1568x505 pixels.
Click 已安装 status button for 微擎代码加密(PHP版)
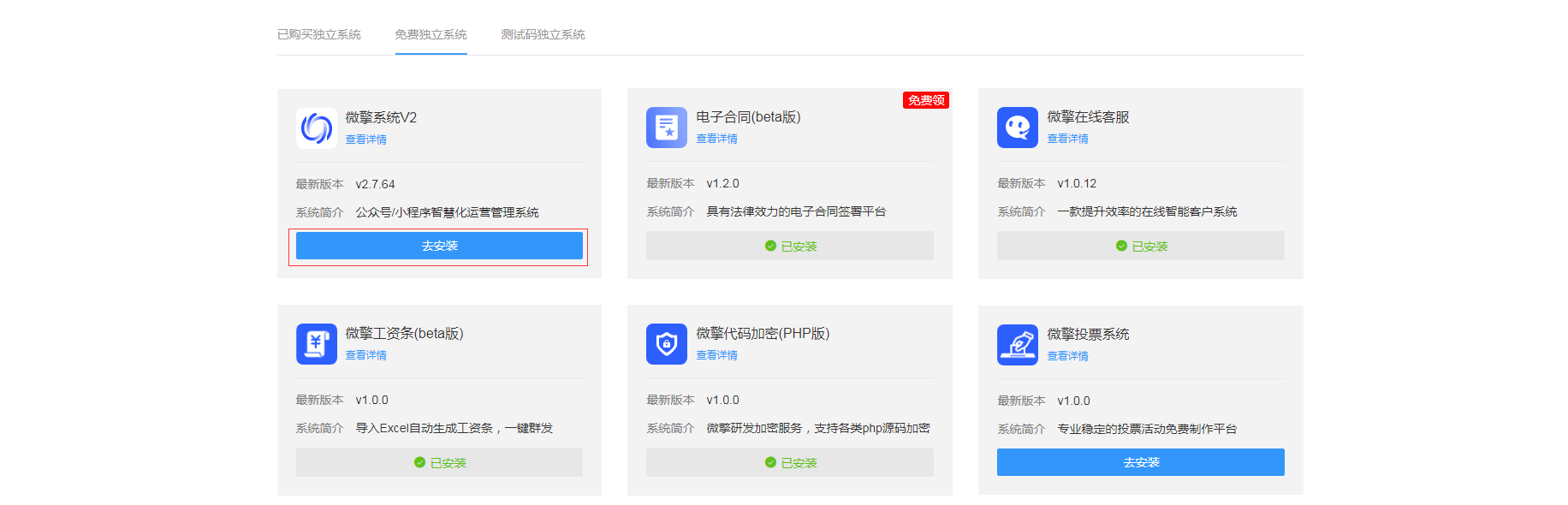pos(790,462)
